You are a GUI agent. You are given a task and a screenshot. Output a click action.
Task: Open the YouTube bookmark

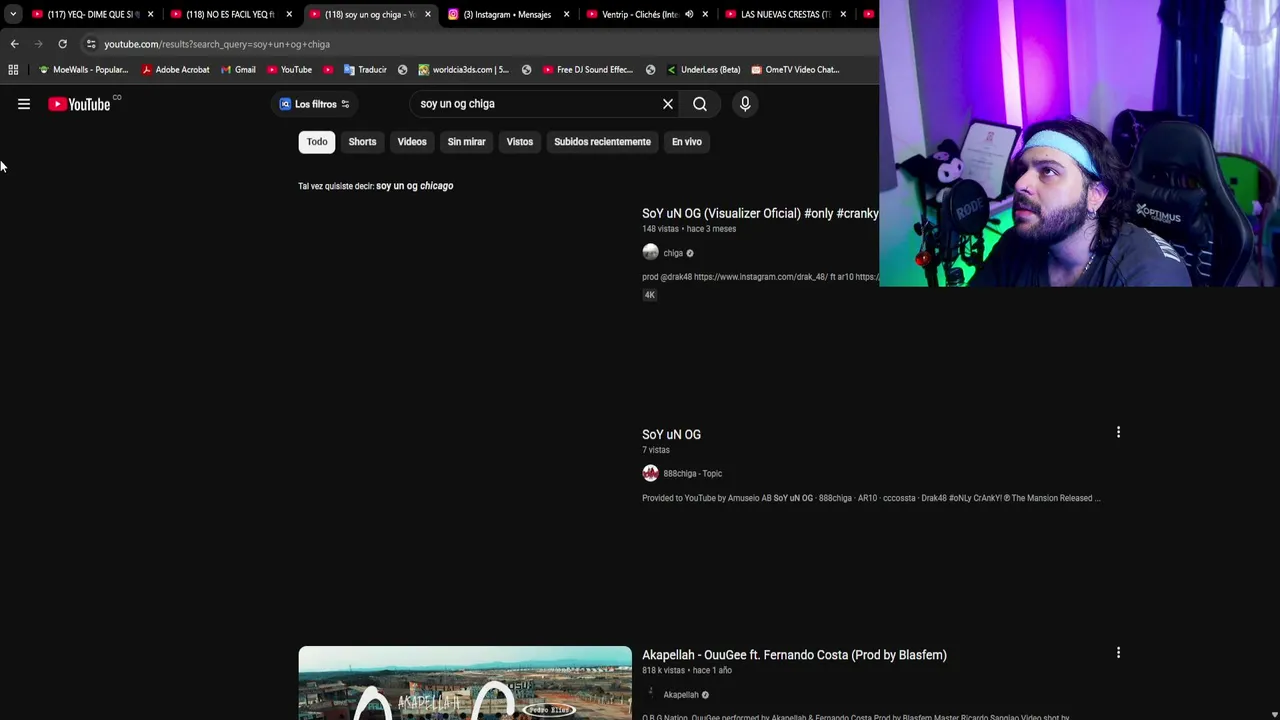point(289,70)
